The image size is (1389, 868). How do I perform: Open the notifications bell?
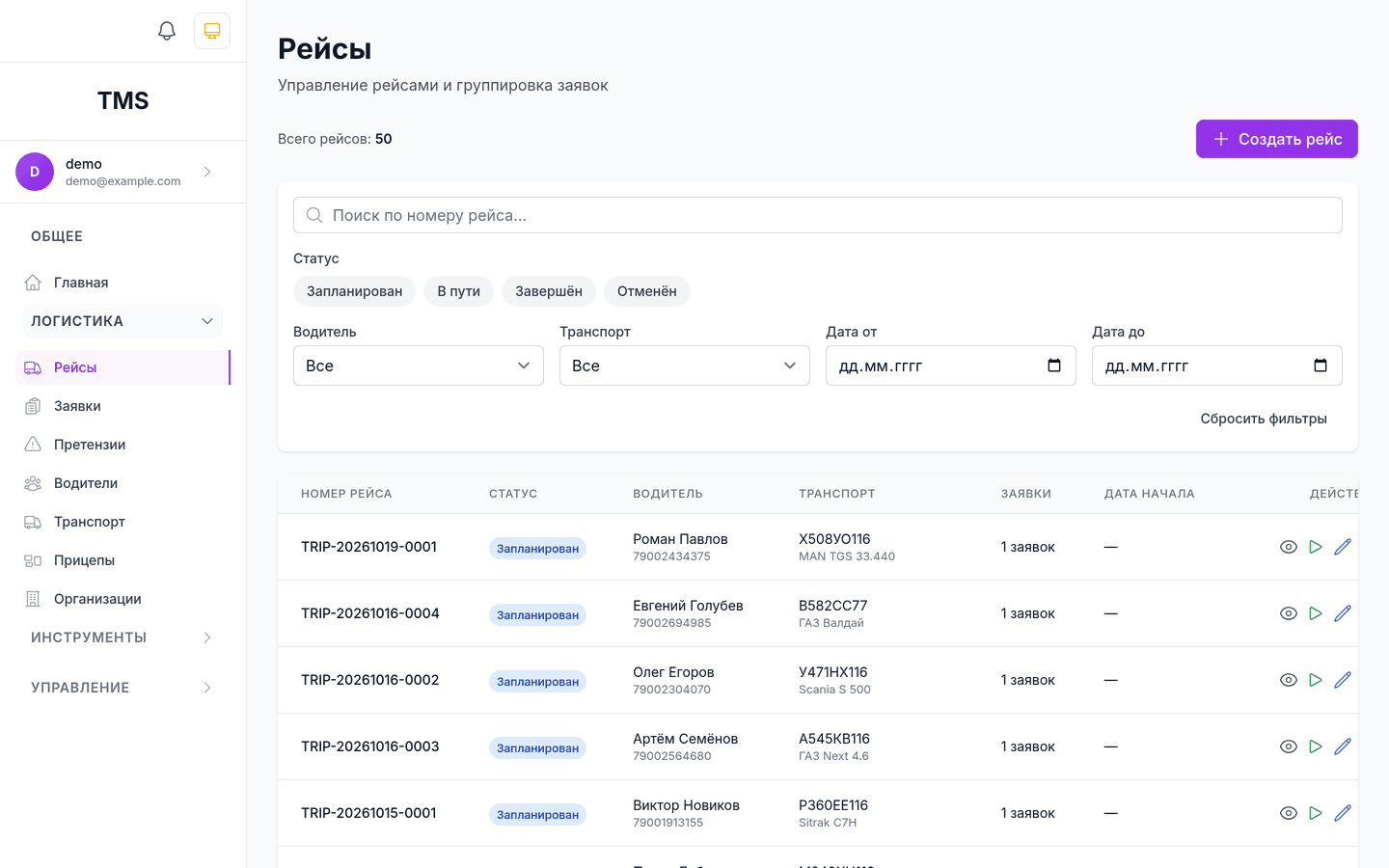[x=167, y=31]
